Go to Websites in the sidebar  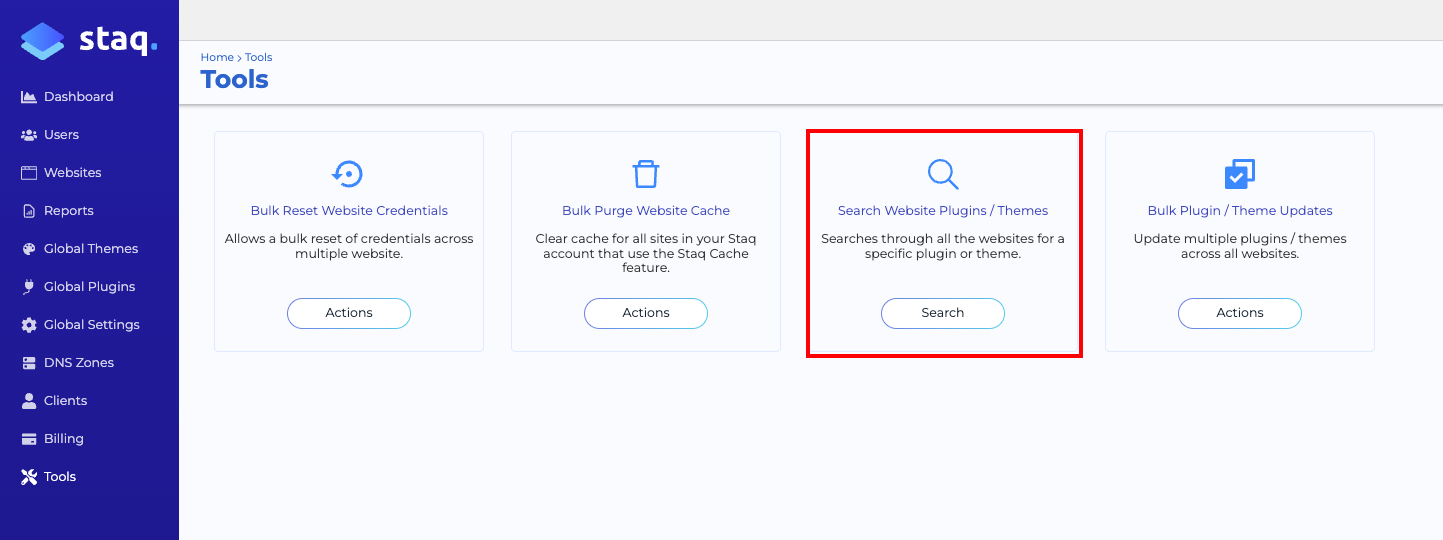72,173
